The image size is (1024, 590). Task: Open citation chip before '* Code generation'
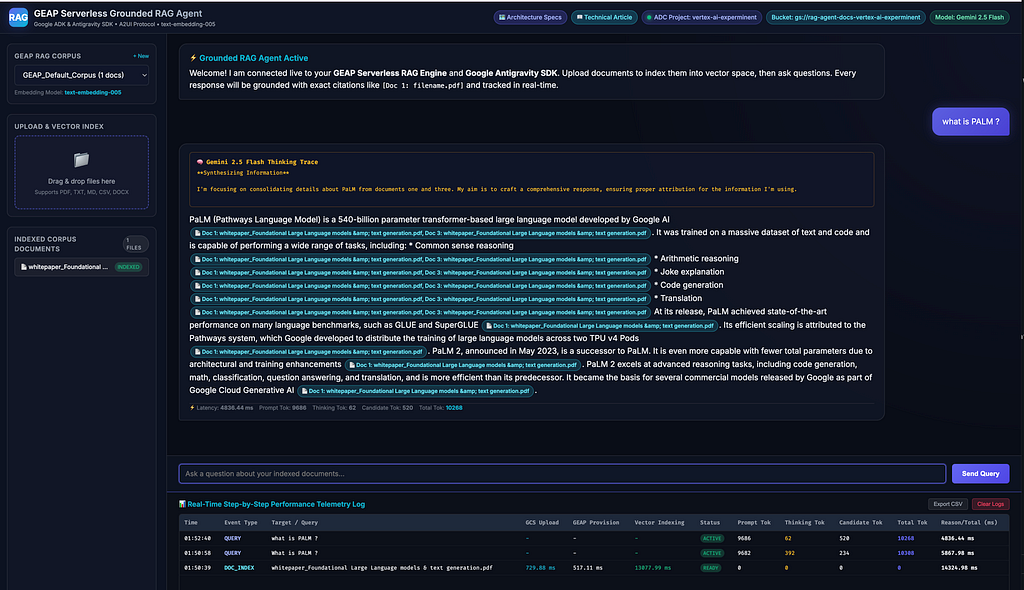(420, 286)
